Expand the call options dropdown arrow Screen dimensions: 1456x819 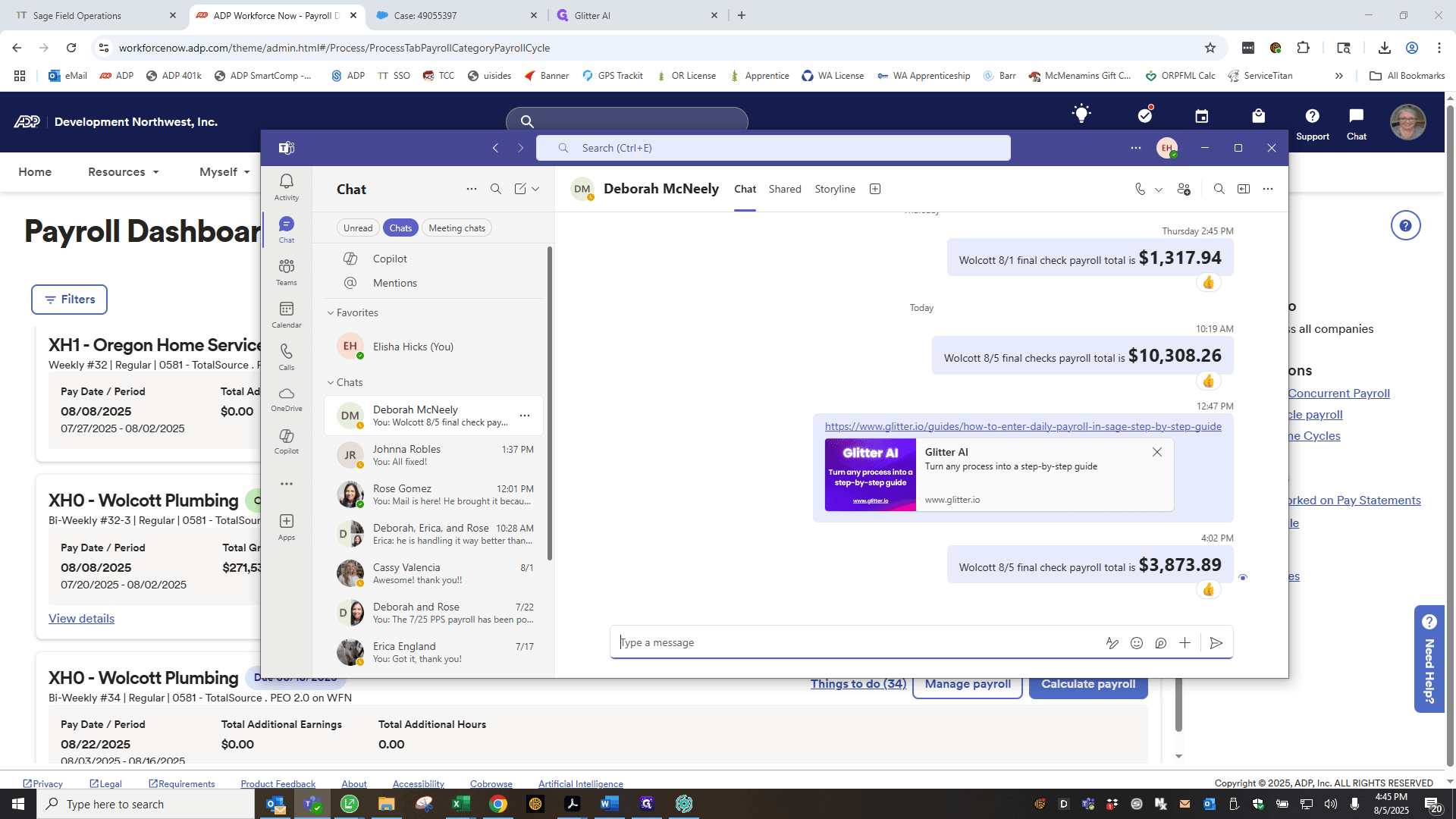(x=1158, y=190)
